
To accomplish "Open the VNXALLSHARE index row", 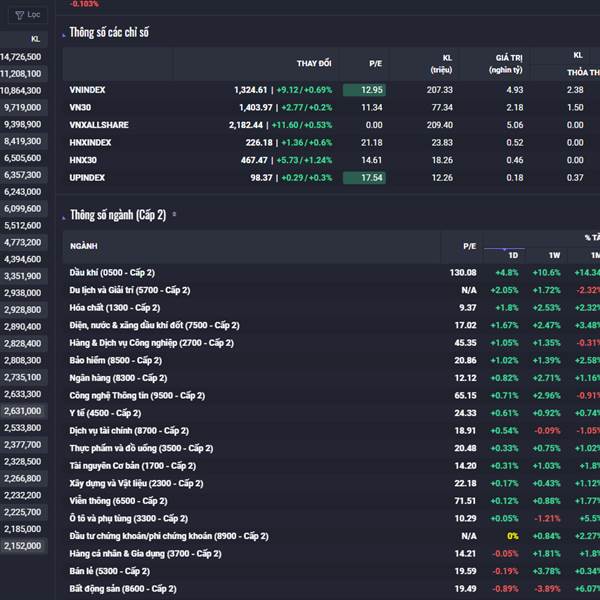I will click(331, 125).
